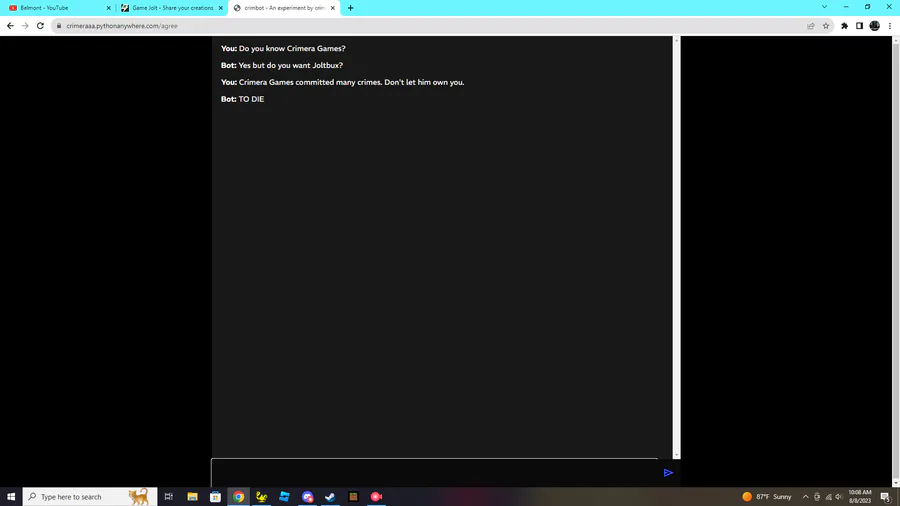This screenshot has height=506, width=900.
Task: Send the chat message with arrow icon
Action: tap(668, 473)
